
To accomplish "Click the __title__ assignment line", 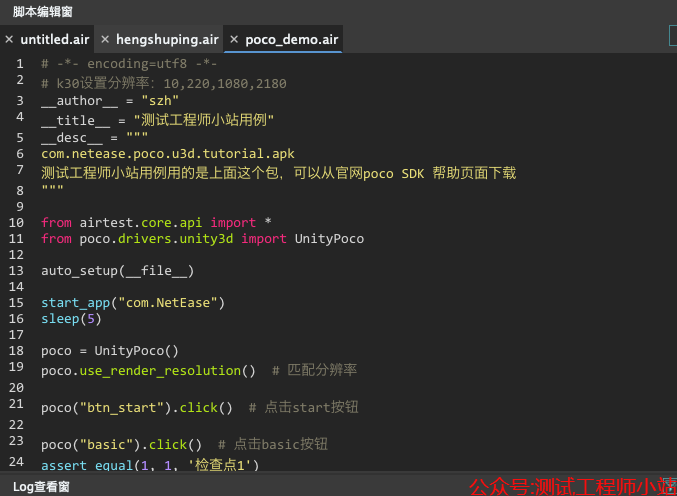I will point(158,120).
